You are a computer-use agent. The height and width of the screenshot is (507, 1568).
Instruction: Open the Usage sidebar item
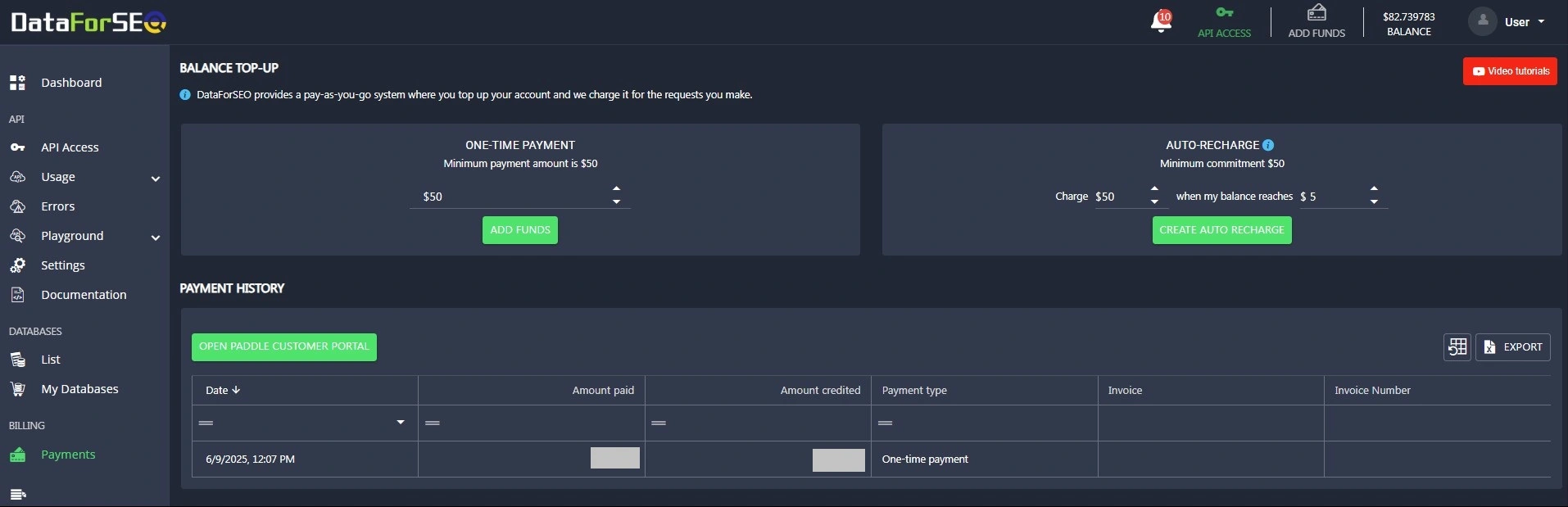tap(58, 177)
